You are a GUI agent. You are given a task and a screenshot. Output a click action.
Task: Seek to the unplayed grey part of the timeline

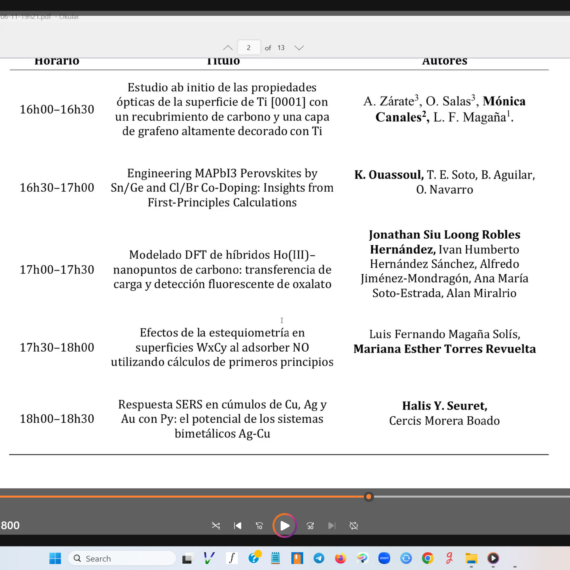(x=471, y=497)
